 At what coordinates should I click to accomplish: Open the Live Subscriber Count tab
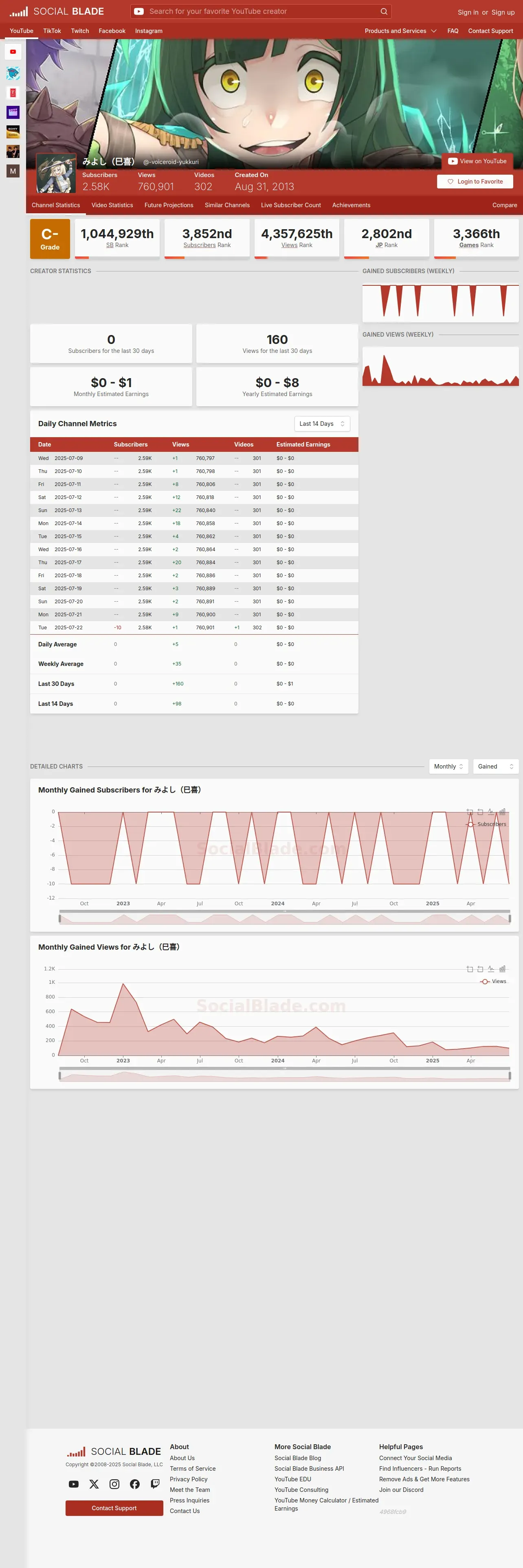[x=291, y=205]
